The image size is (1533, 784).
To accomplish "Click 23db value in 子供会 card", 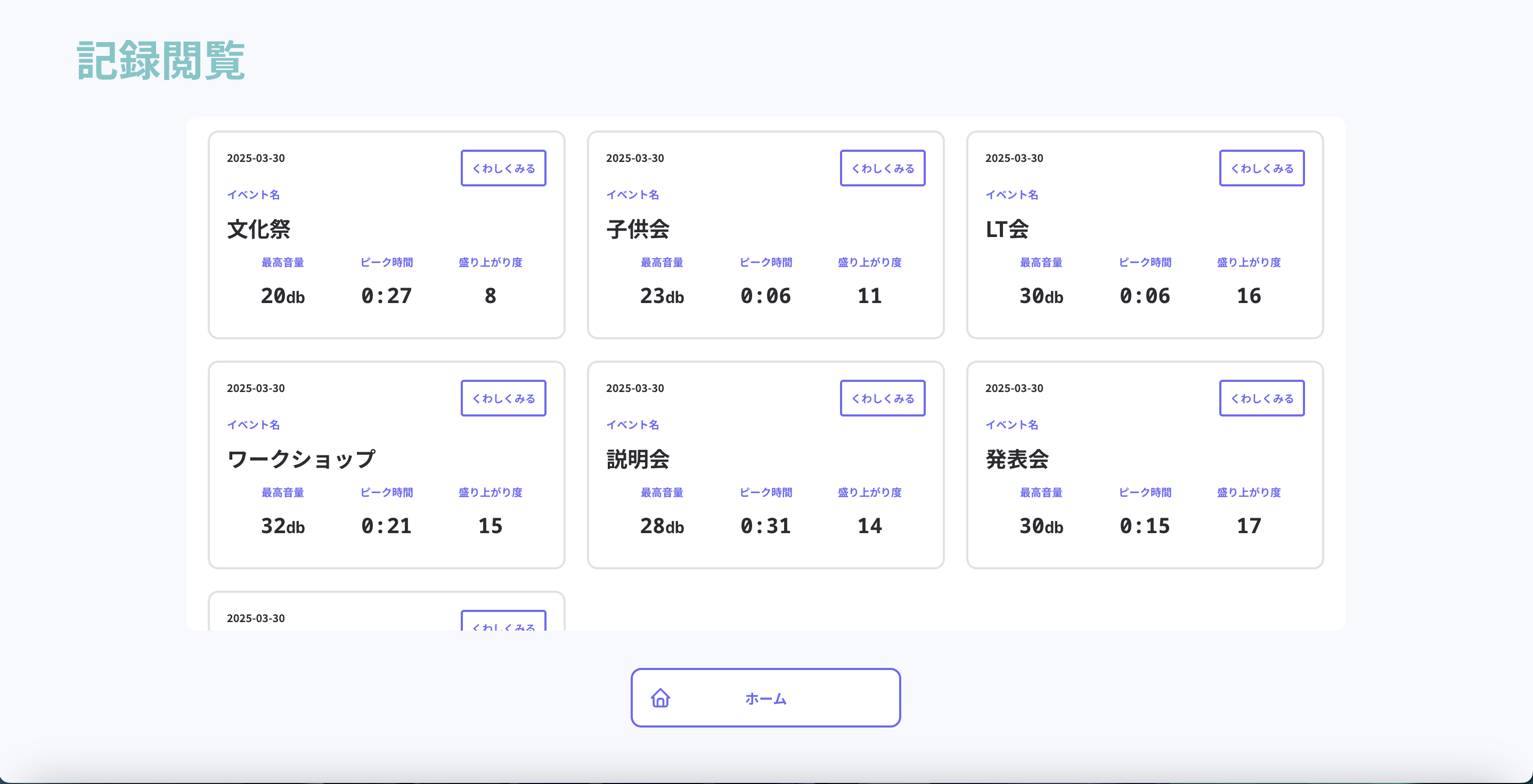I will pos(662,296).
